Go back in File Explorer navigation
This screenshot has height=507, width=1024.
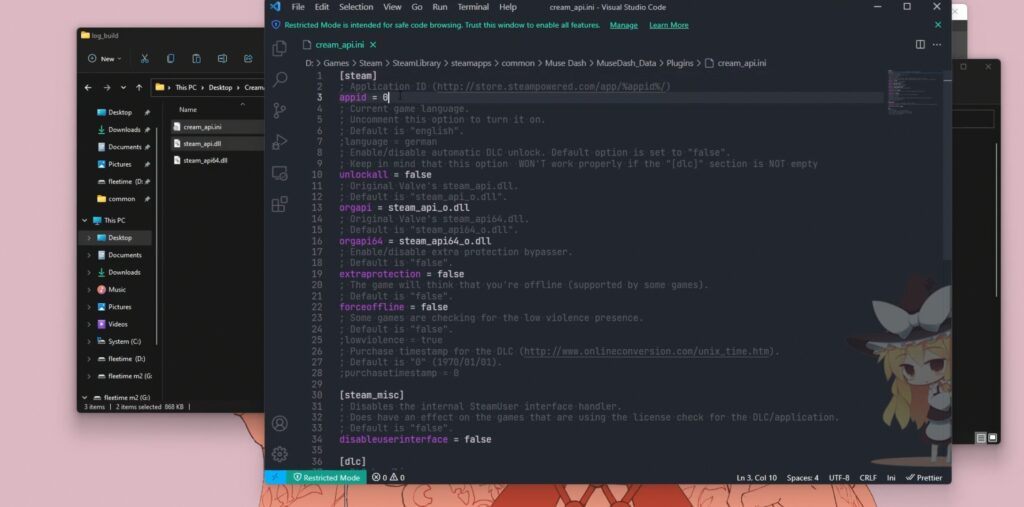point(88,88)
